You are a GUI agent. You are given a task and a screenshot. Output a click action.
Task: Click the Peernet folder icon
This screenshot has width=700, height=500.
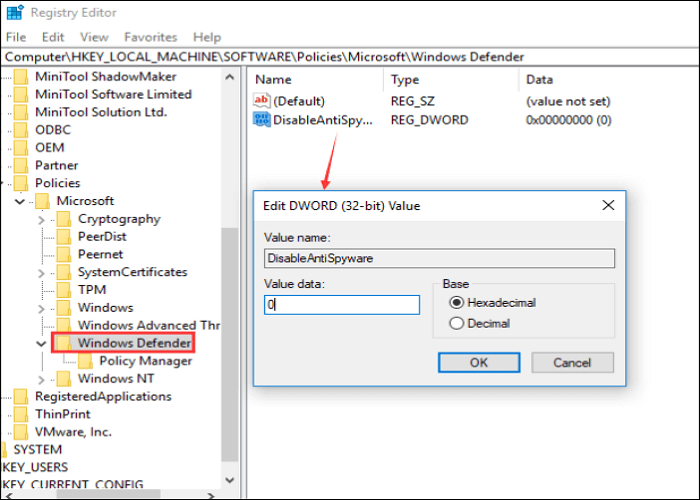coord(63,254)
